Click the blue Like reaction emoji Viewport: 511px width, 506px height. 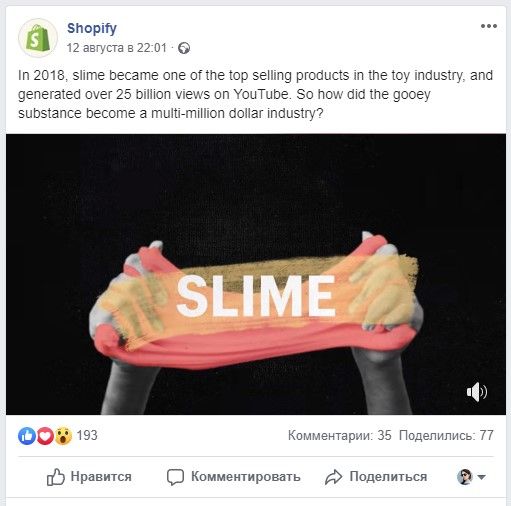tap(27, 436)
